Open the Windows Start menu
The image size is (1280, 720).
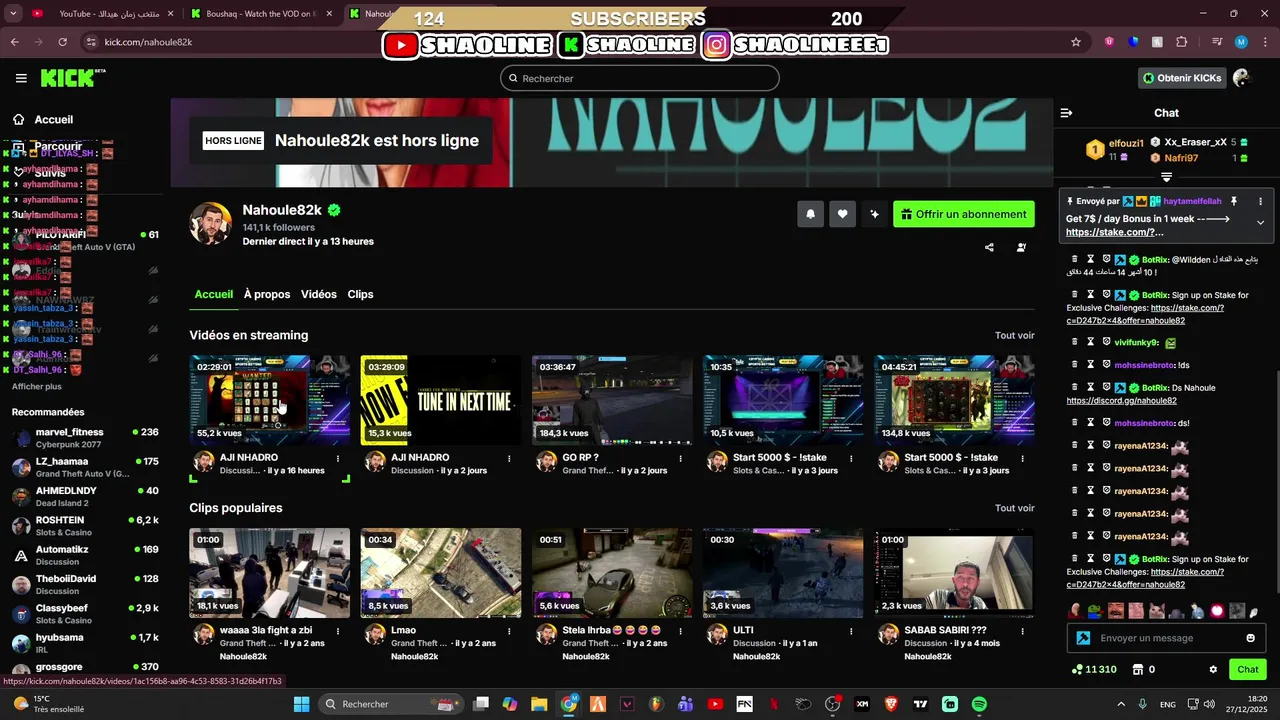click(x=301, y=704)
